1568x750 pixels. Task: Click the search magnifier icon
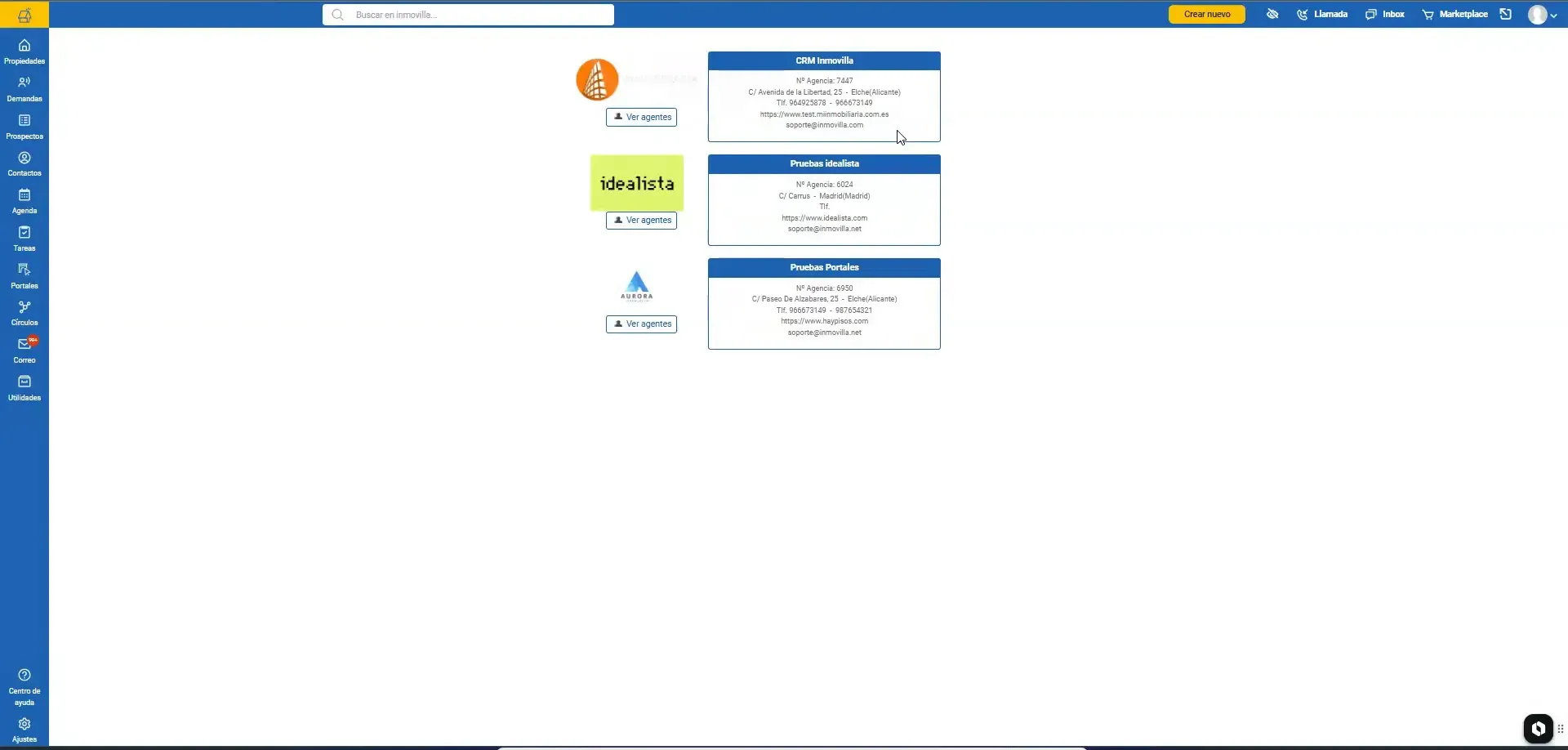(337, 15)
